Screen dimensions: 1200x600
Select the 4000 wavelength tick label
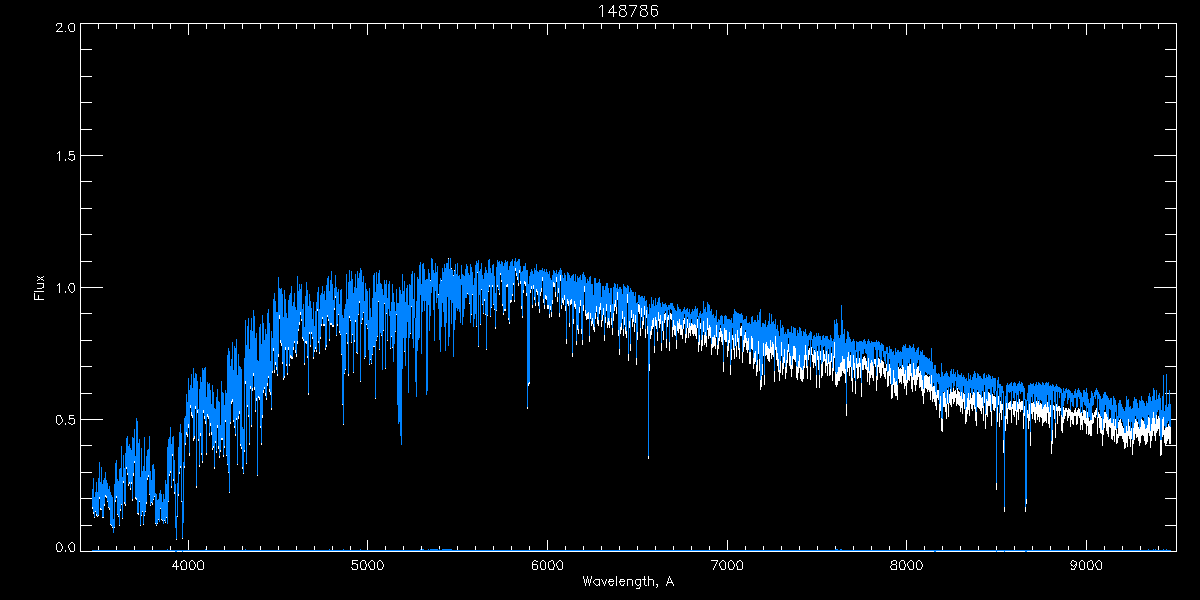coord(188,565)
